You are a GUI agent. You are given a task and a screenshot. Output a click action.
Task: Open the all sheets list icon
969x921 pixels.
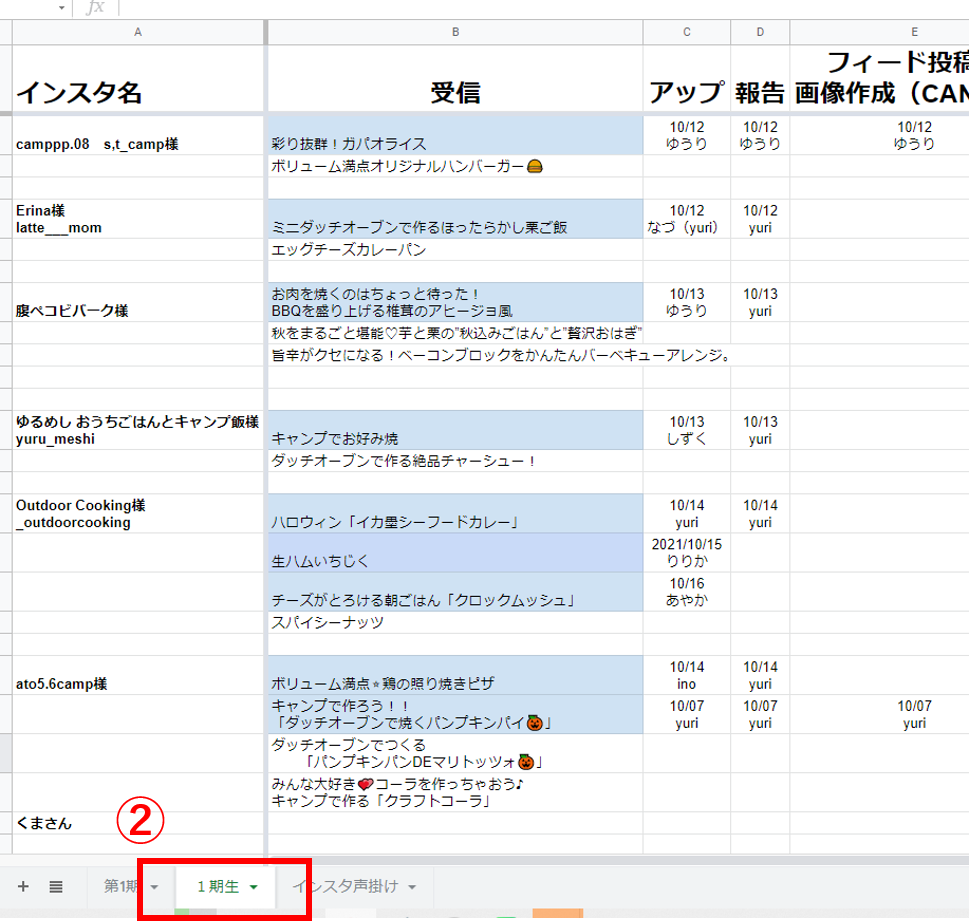pos(56,886)
